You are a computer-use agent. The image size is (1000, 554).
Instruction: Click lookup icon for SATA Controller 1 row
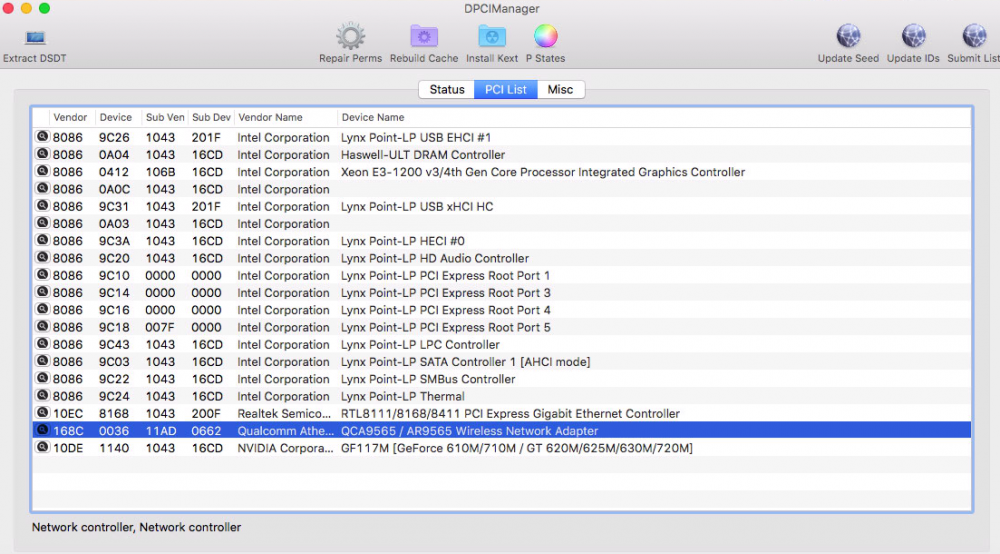(42, 360)
